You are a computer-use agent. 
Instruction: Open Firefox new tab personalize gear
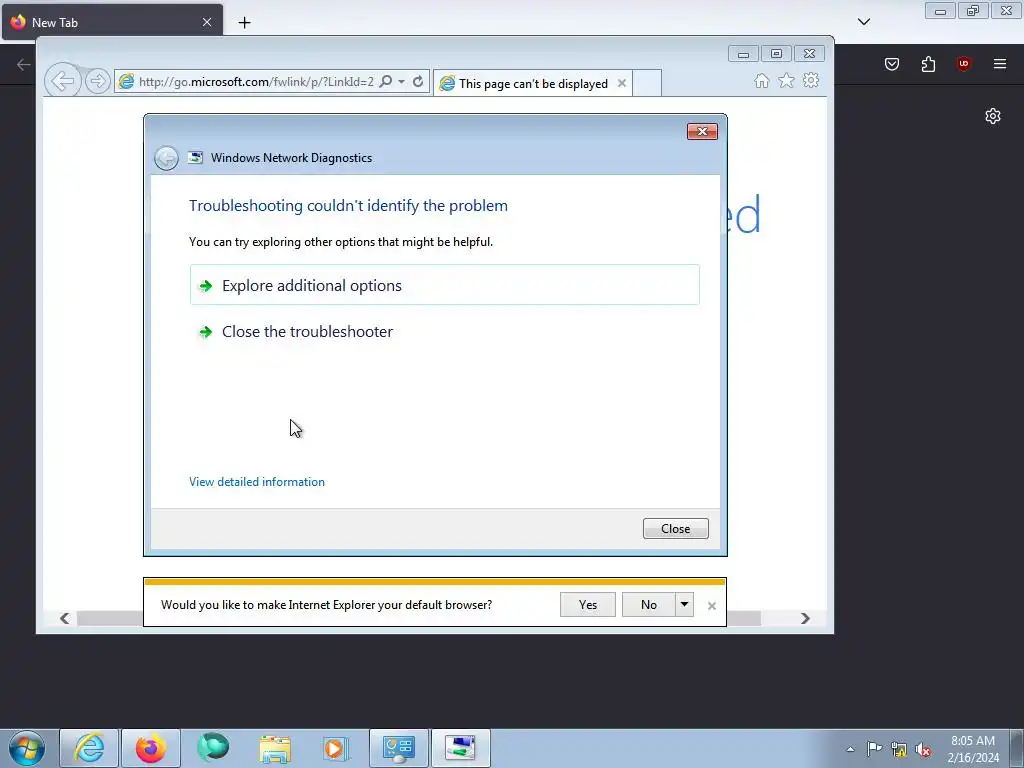click(x=993, y=116)
